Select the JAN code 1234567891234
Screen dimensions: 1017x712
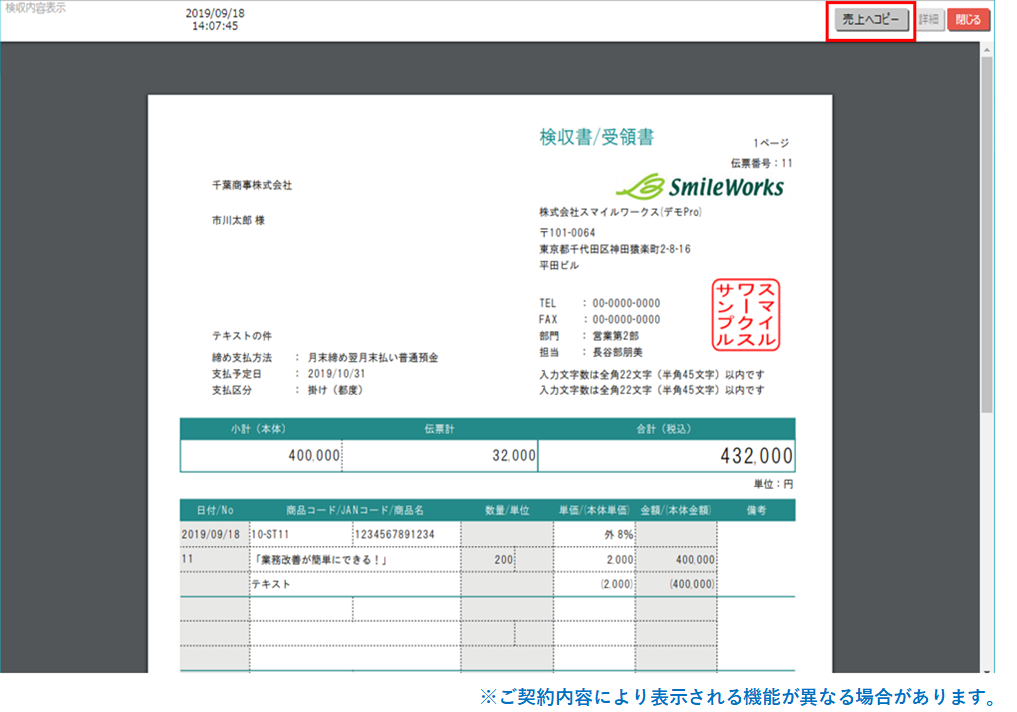point(394,534)
